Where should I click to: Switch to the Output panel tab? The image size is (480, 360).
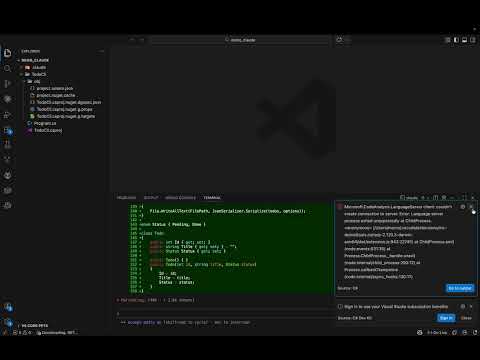[151, 198]
